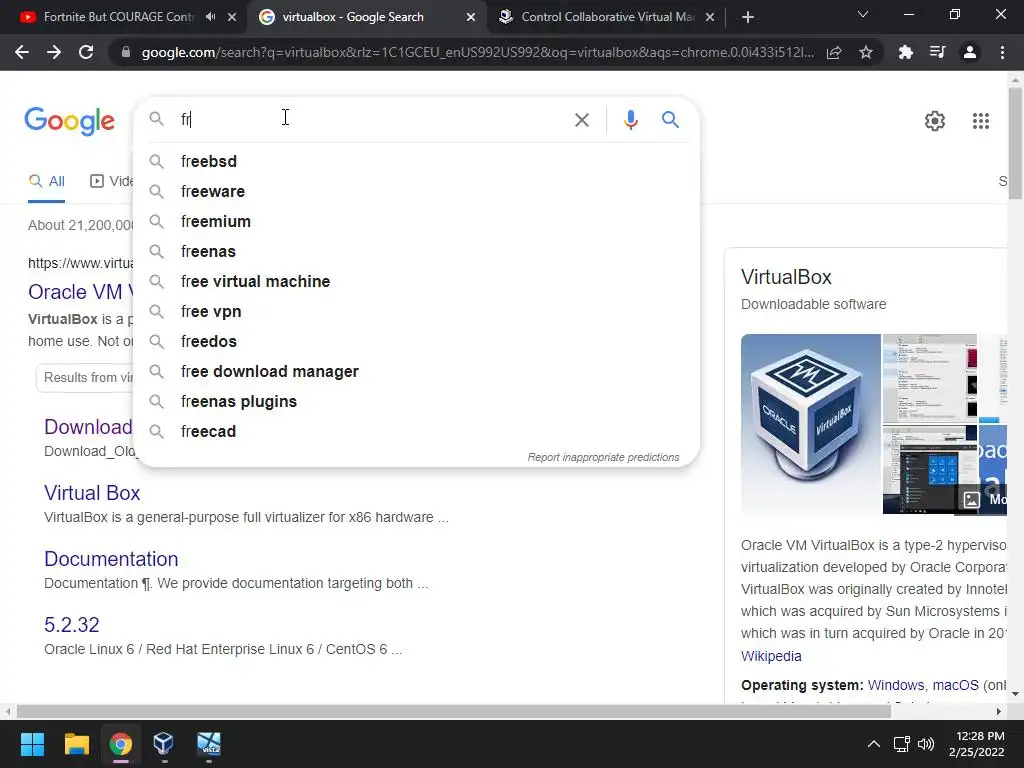Bookmark this page with the star icon
1024x768 pixels.
click(866, 52)
